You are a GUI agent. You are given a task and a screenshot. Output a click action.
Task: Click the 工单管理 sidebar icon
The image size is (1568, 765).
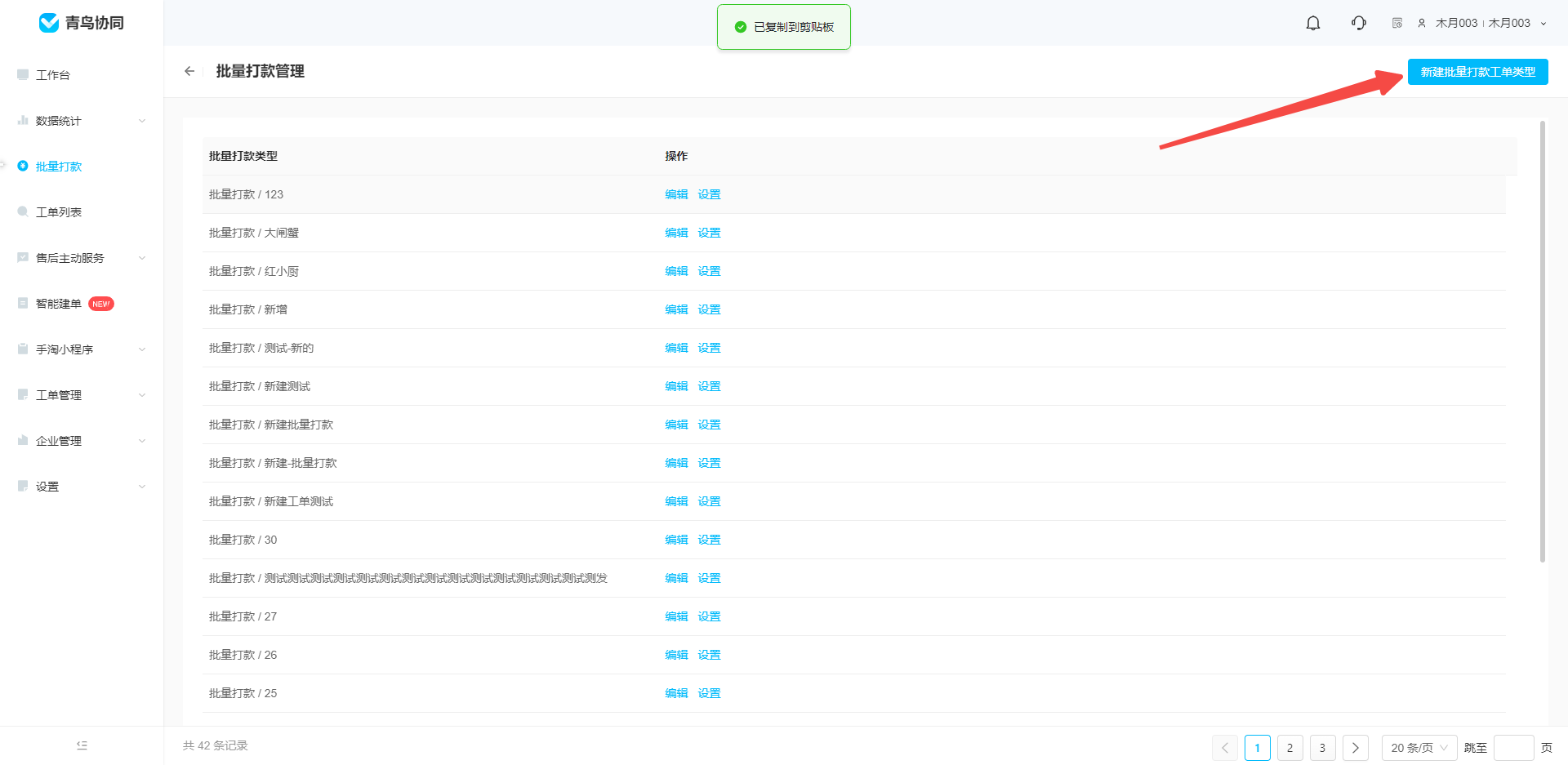[x=23, y=394]
